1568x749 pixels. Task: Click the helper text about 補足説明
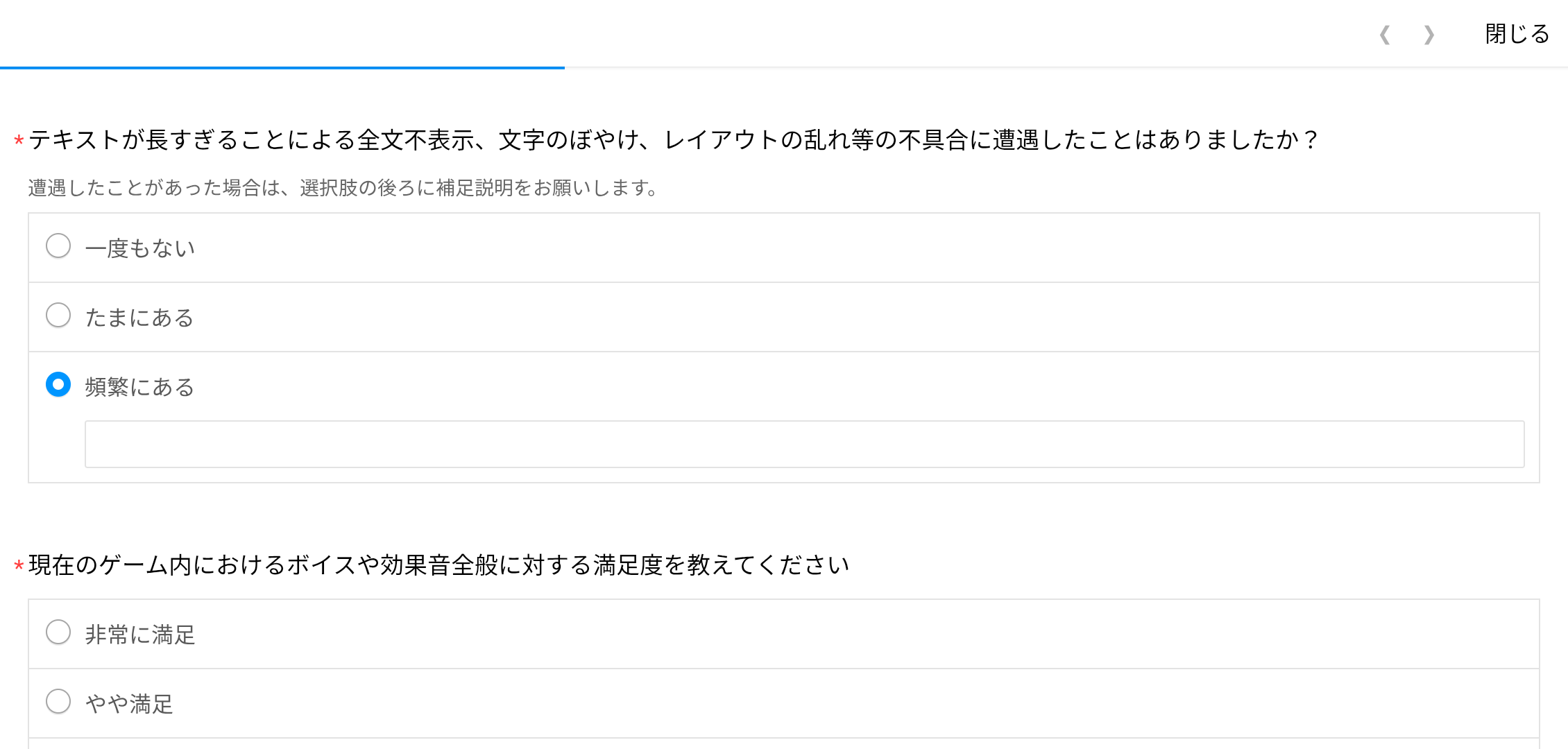tap(343, 188)
